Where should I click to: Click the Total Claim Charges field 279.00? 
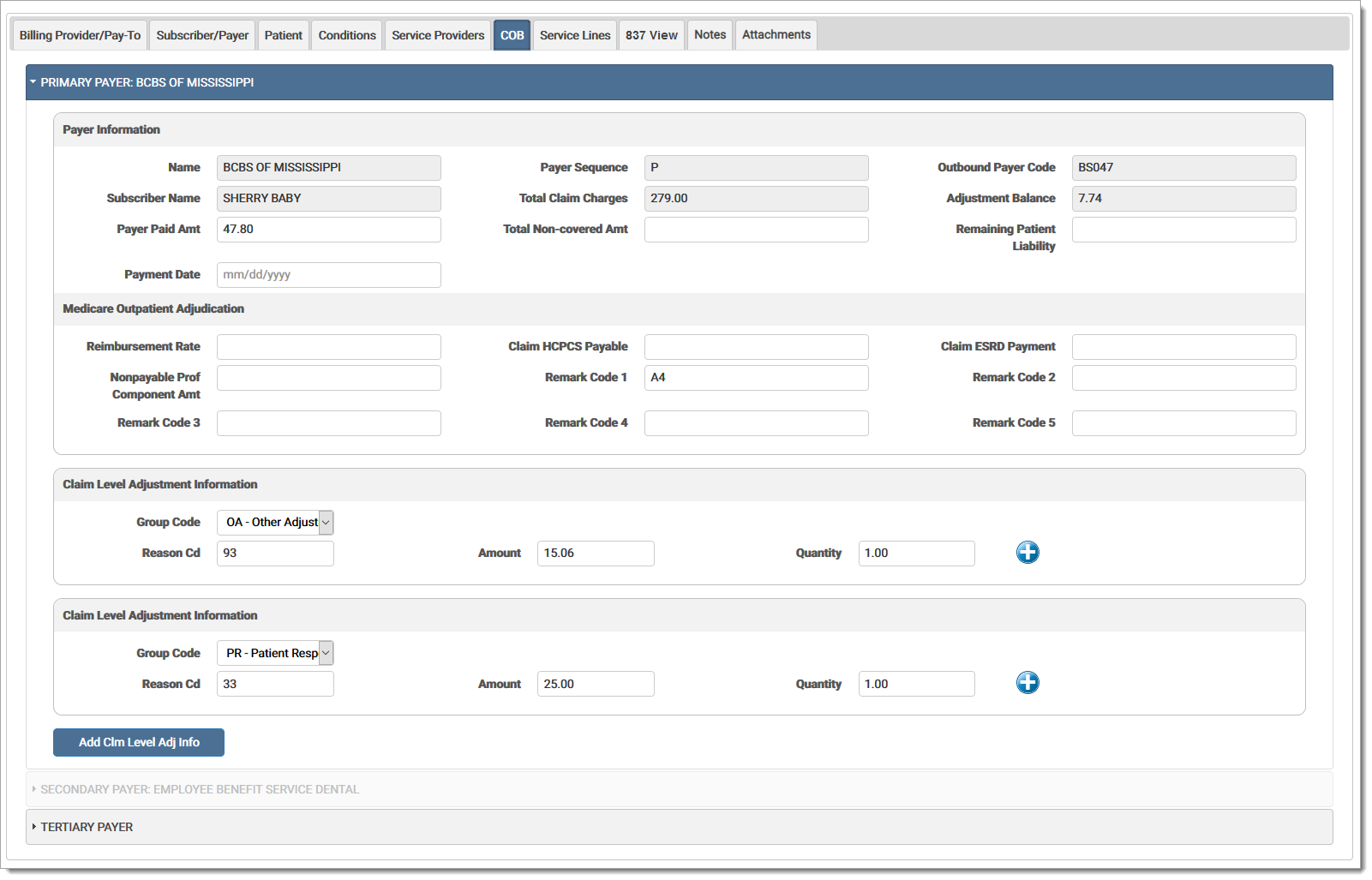point(757,199)
